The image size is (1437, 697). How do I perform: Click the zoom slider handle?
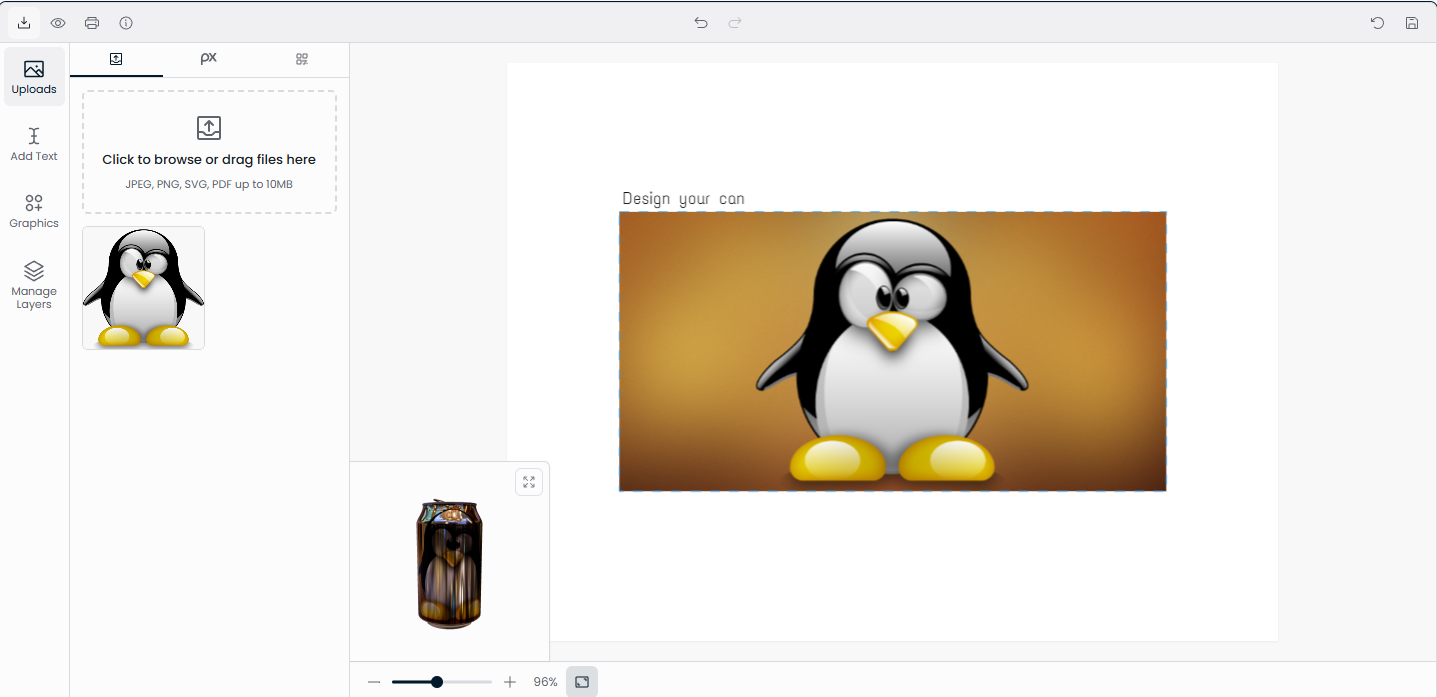tap(437, 682)
